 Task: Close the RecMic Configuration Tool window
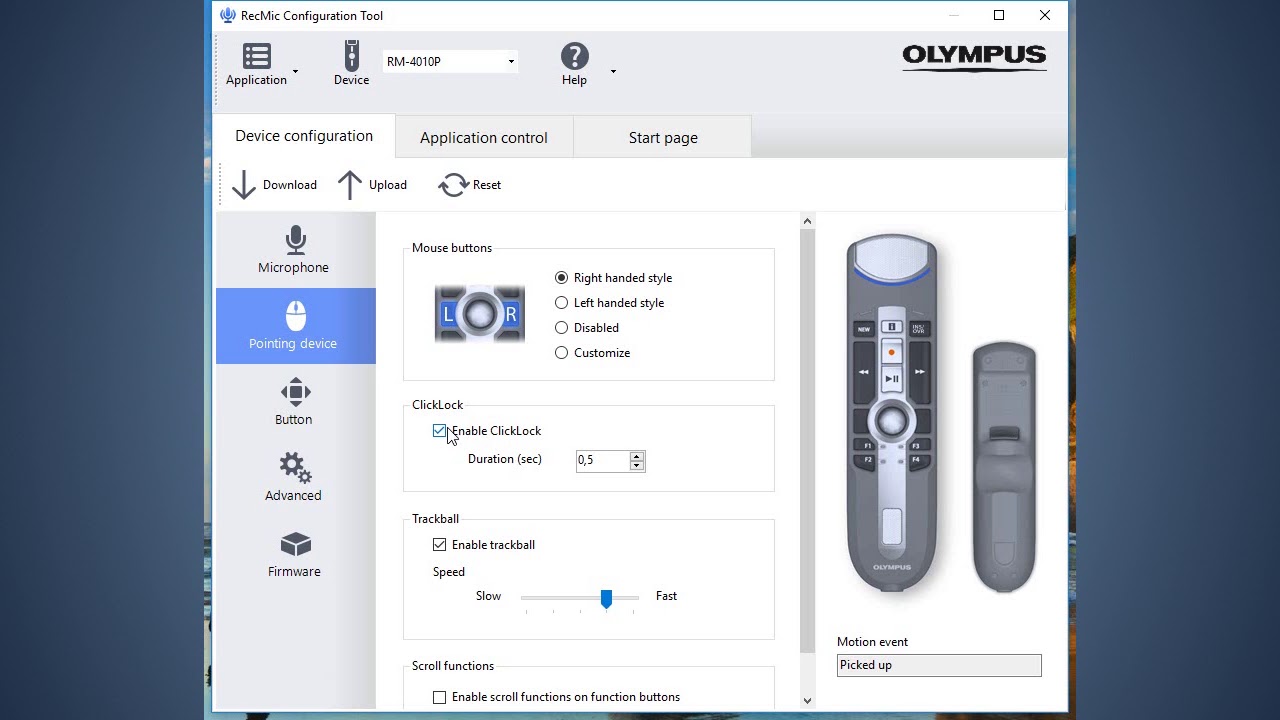(x=1045, y=15)
